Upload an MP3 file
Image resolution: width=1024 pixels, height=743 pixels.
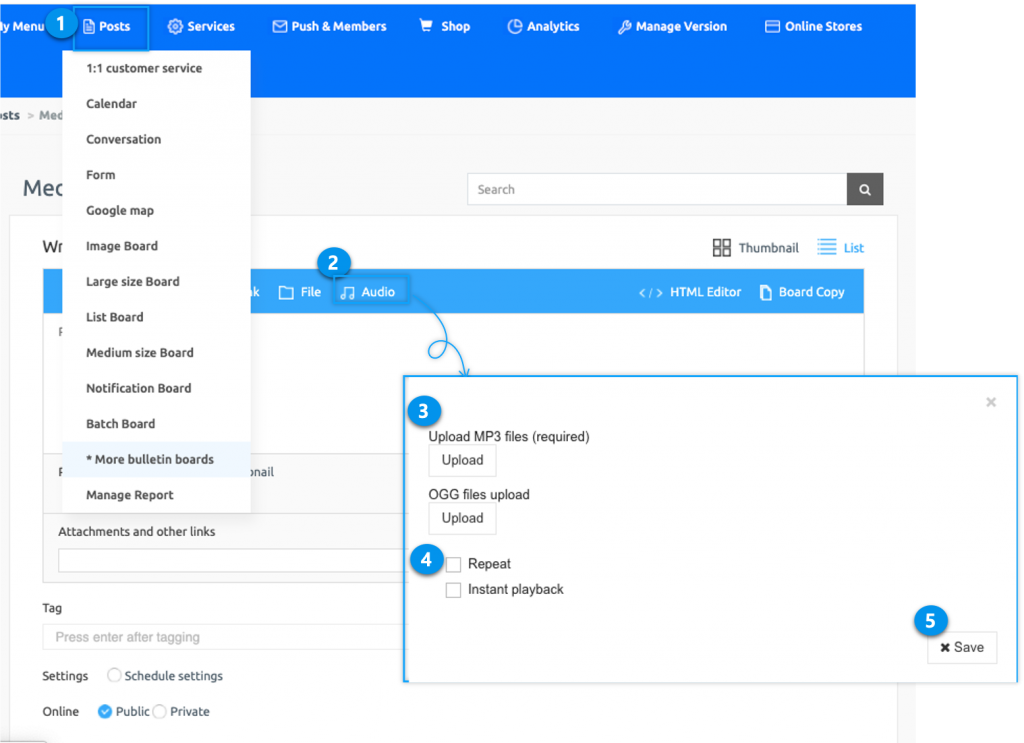462,460
